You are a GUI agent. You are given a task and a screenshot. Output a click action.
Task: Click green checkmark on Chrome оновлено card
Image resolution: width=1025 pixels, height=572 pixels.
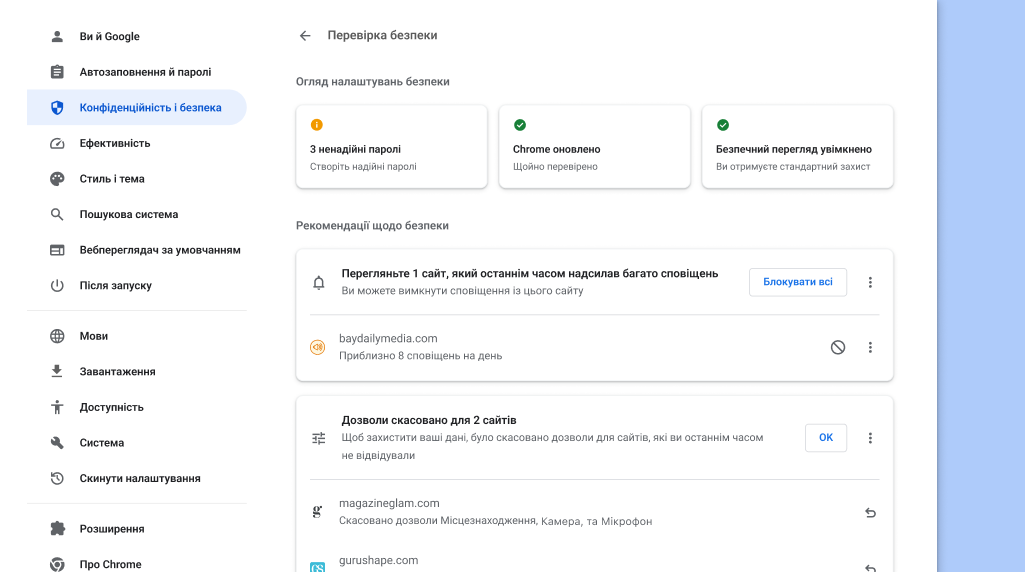click(520, 125)
